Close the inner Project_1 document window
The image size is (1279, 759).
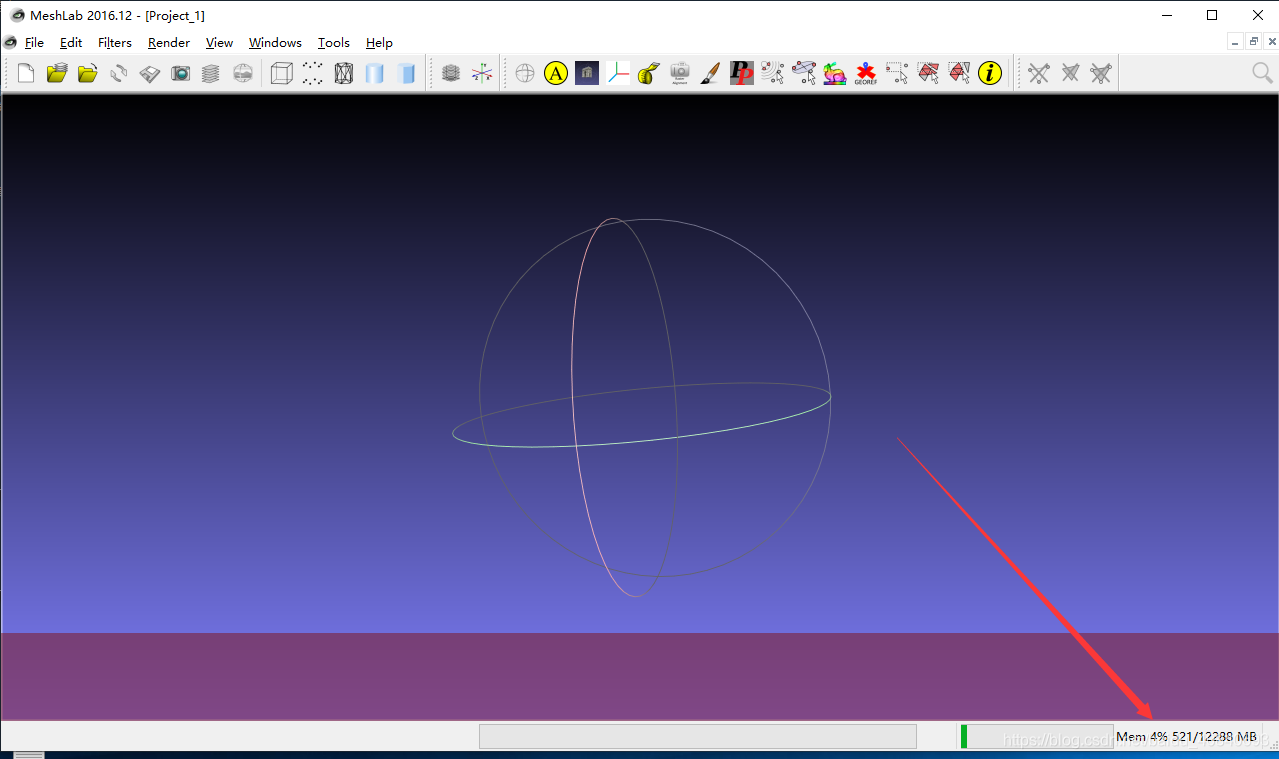(1270, 42)
